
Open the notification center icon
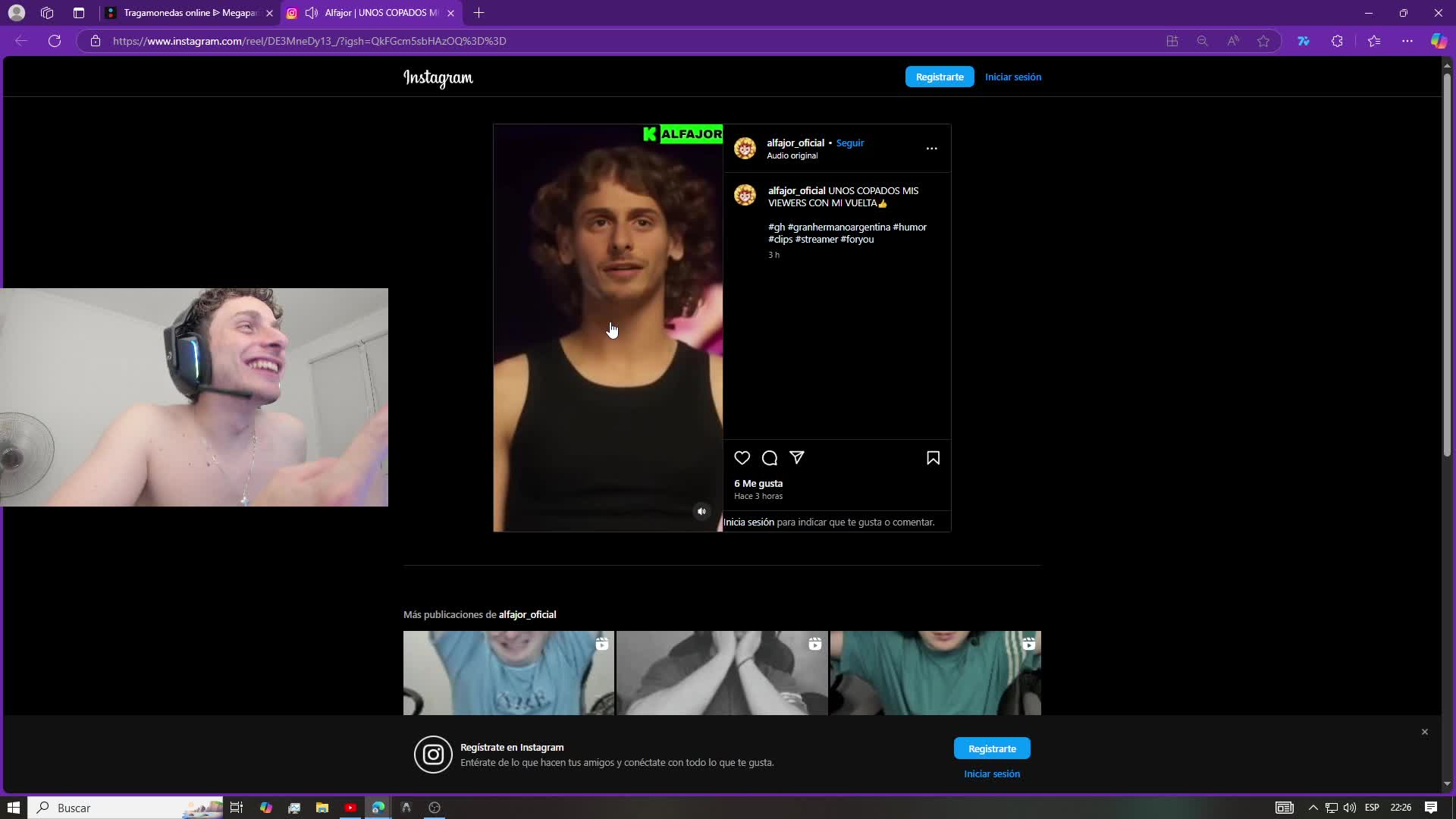[x=1430, y=808]
